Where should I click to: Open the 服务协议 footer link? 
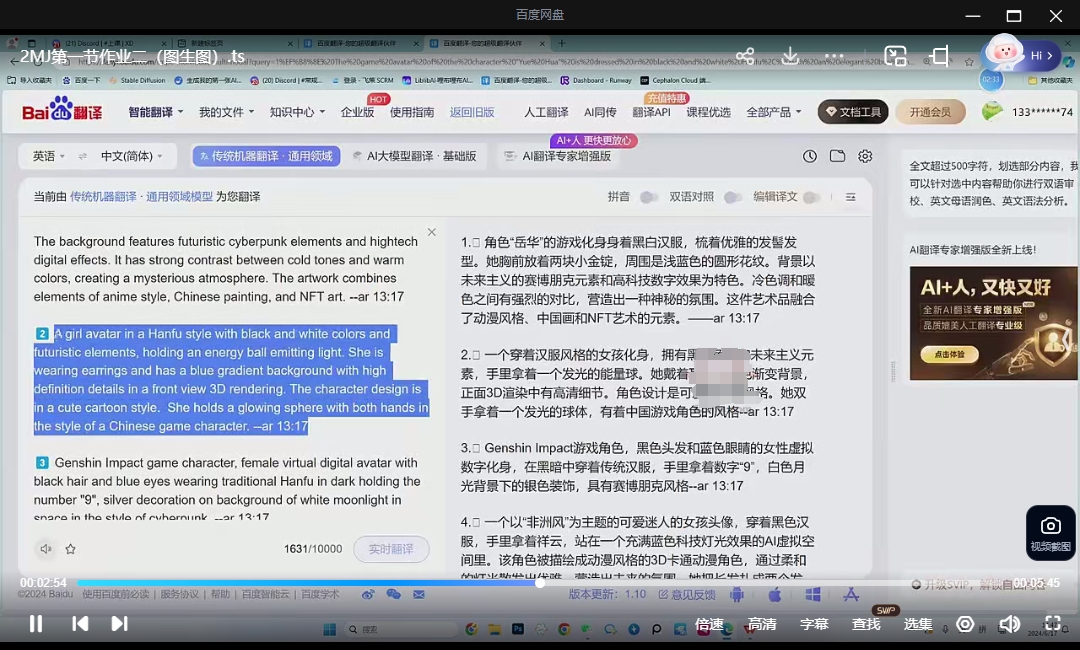tap(180, 594)
